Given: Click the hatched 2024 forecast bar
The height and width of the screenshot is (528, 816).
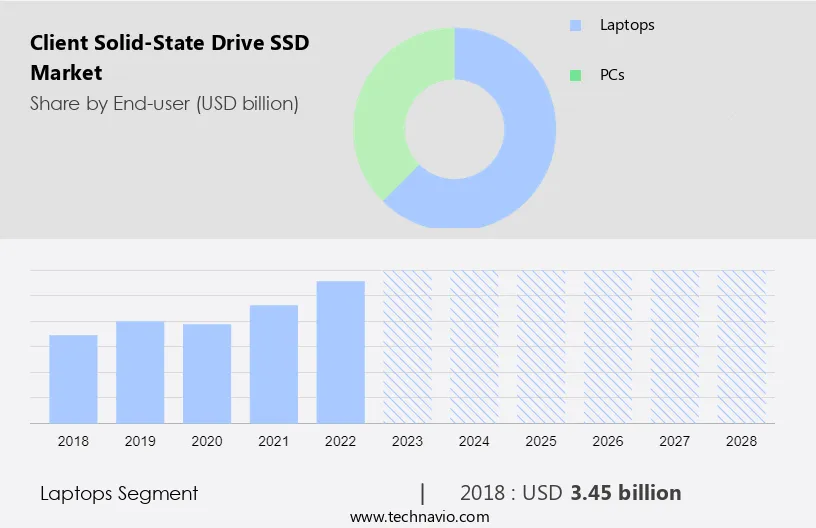Looking at the screenshot, I should click(x=474, y=346).
